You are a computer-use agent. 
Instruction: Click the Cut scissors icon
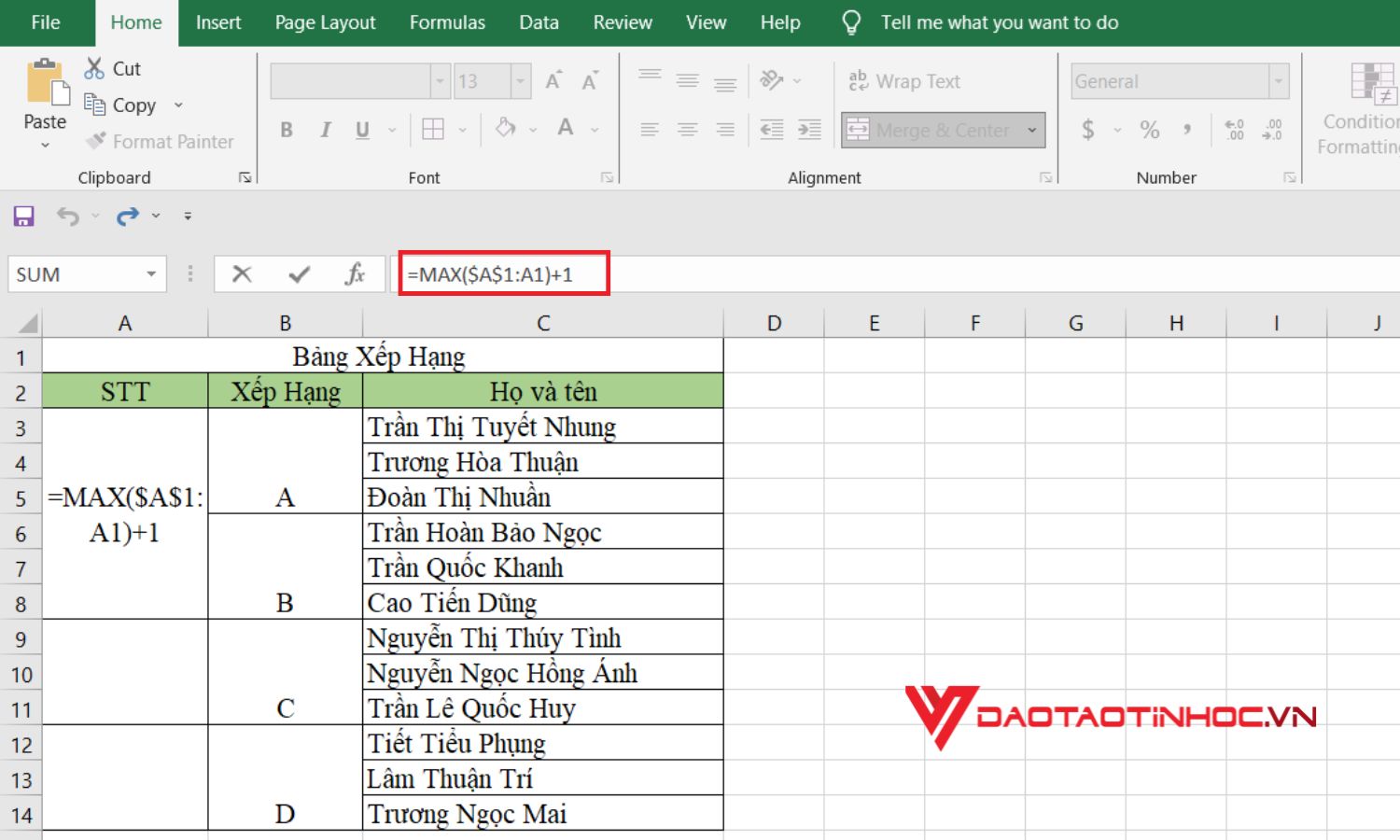tap(94, 68)
